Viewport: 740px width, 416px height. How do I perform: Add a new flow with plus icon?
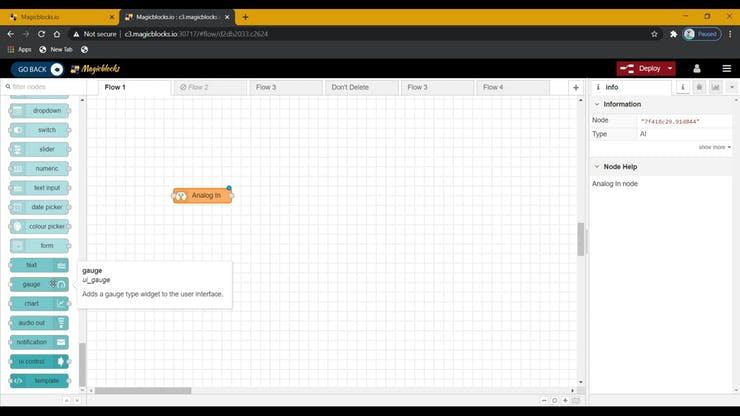coord(575,88)
